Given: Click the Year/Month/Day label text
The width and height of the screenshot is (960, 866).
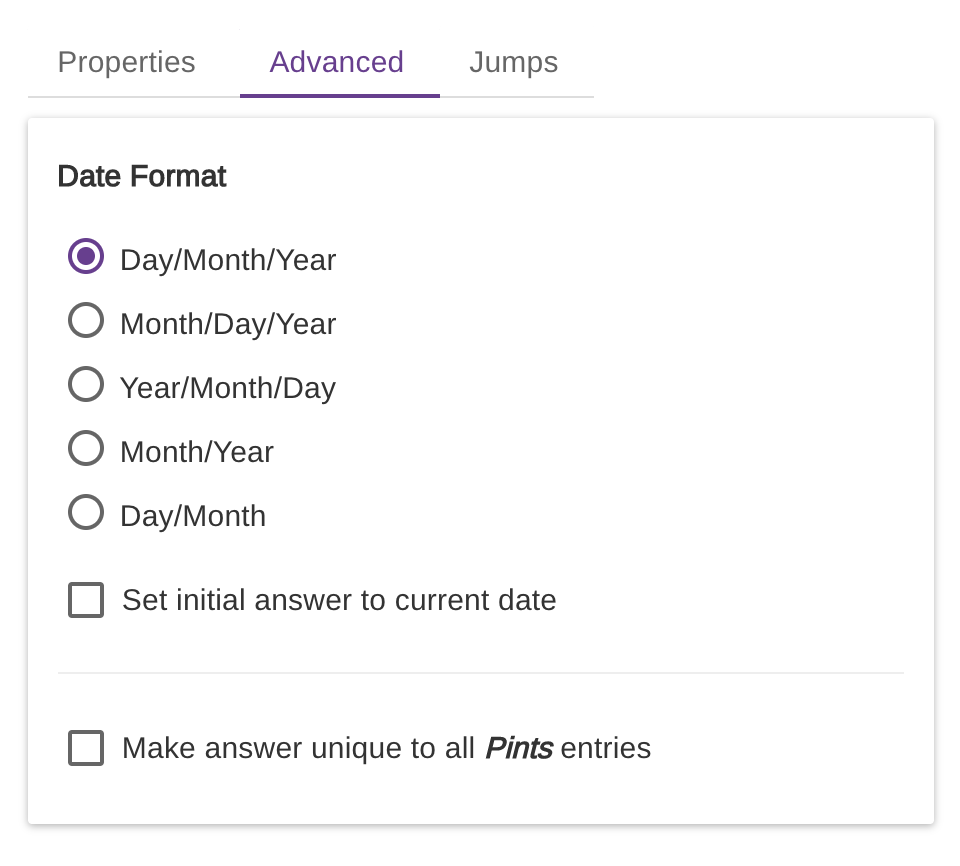Looking at the screenshot, I should (228, 388).
